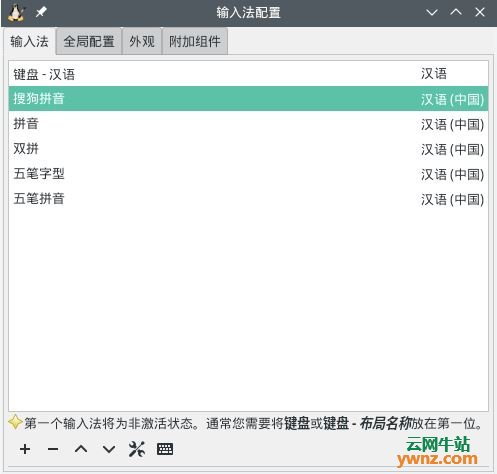Select the 双拼 input method row

(248, 149)
